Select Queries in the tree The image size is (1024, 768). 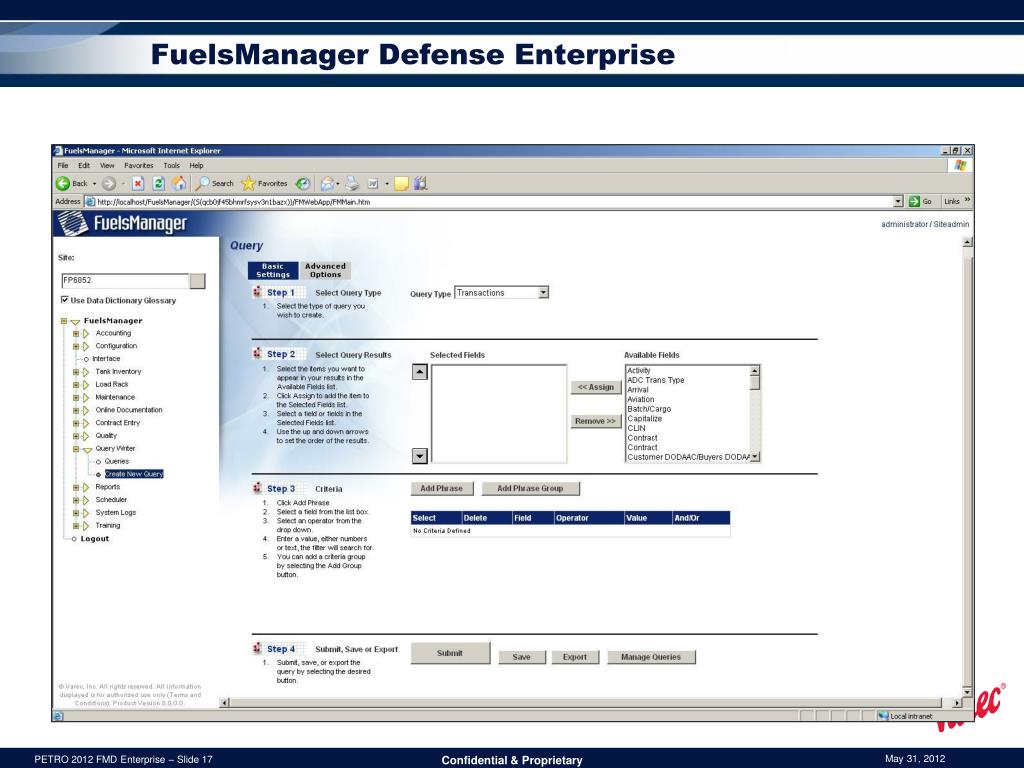click(117, 461)
